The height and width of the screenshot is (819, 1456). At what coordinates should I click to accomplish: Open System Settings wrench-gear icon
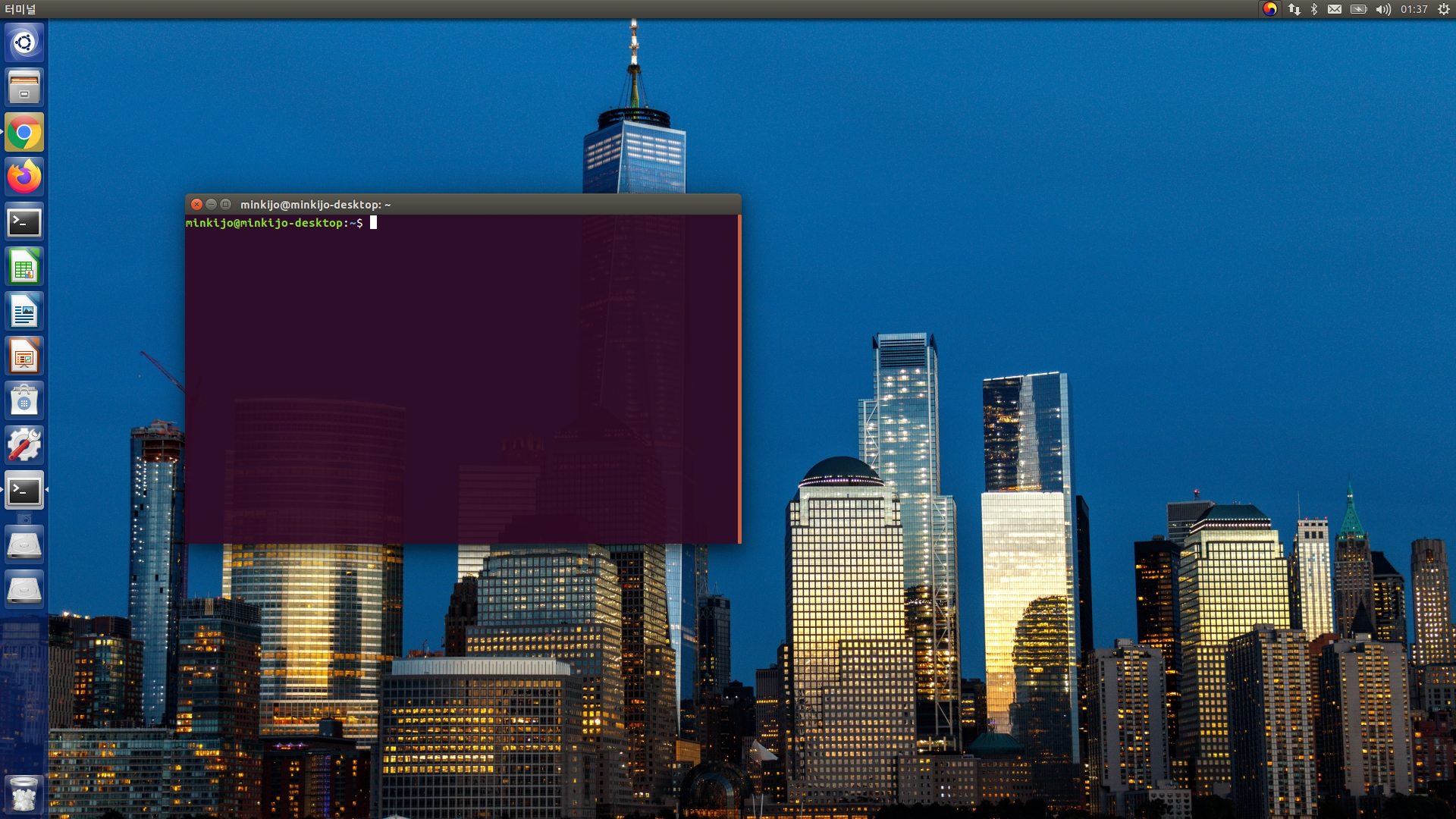coord(24,446)
